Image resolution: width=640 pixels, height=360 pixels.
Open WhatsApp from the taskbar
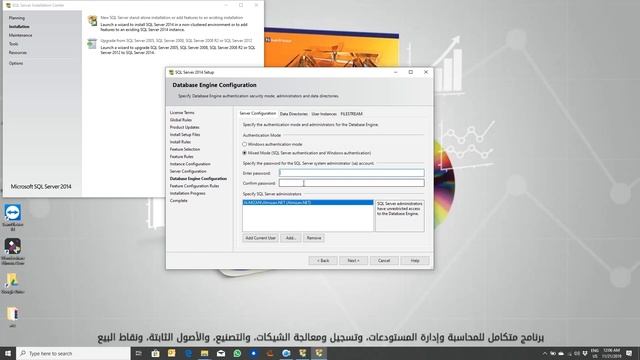coord(237,353)
